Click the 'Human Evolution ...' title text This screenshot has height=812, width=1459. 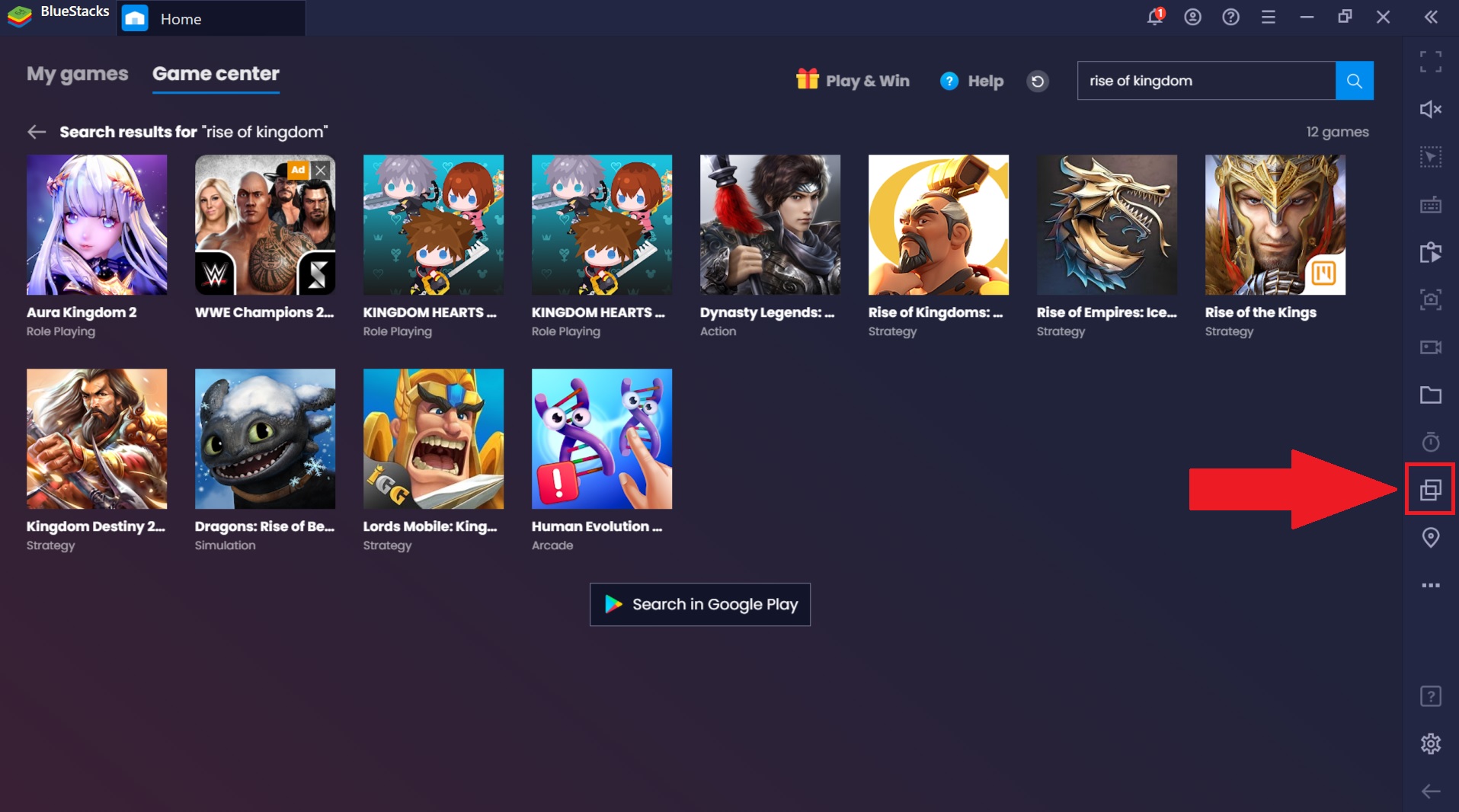pyautogui.click(x=597, y=526)
